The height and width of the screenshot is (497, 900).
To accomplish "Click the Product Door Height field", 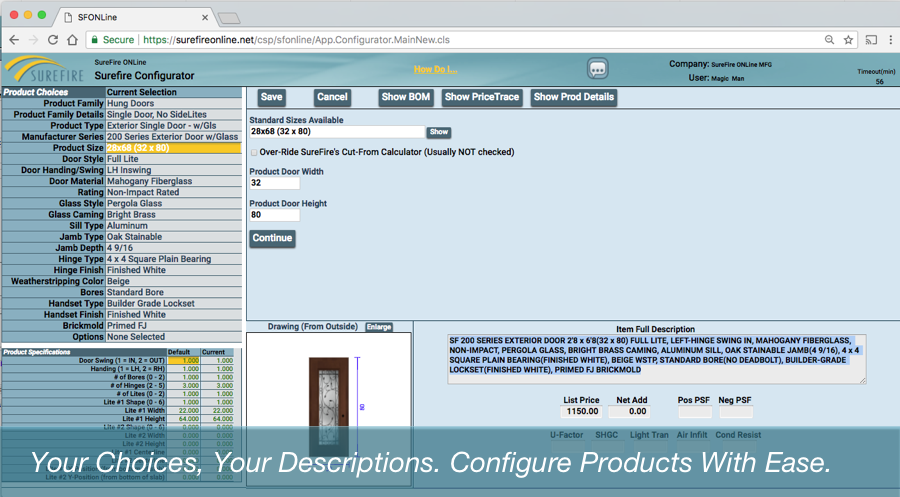I will click(274, 215).
